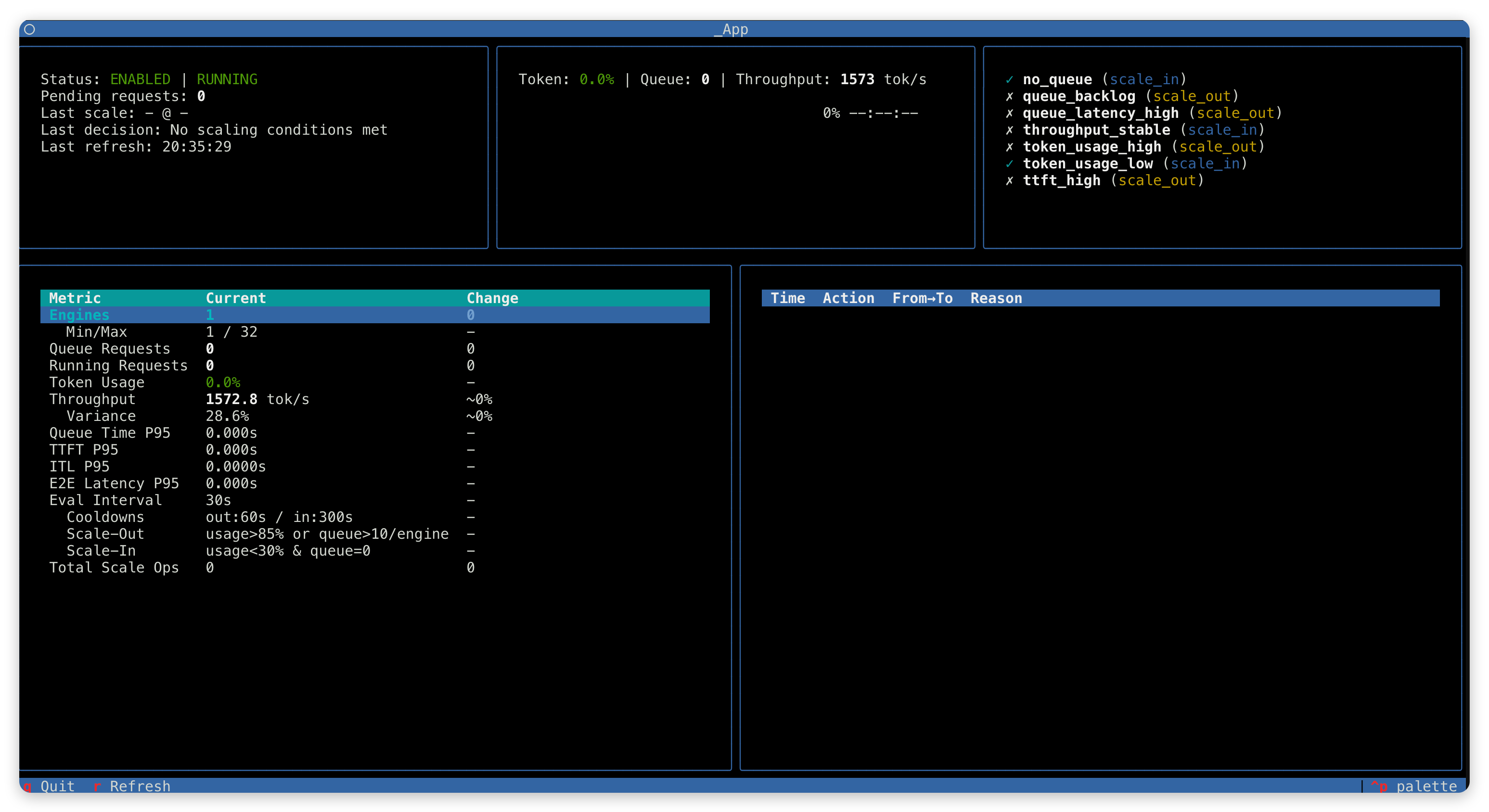
Task: Click the Metric column header
Action: 75,298
